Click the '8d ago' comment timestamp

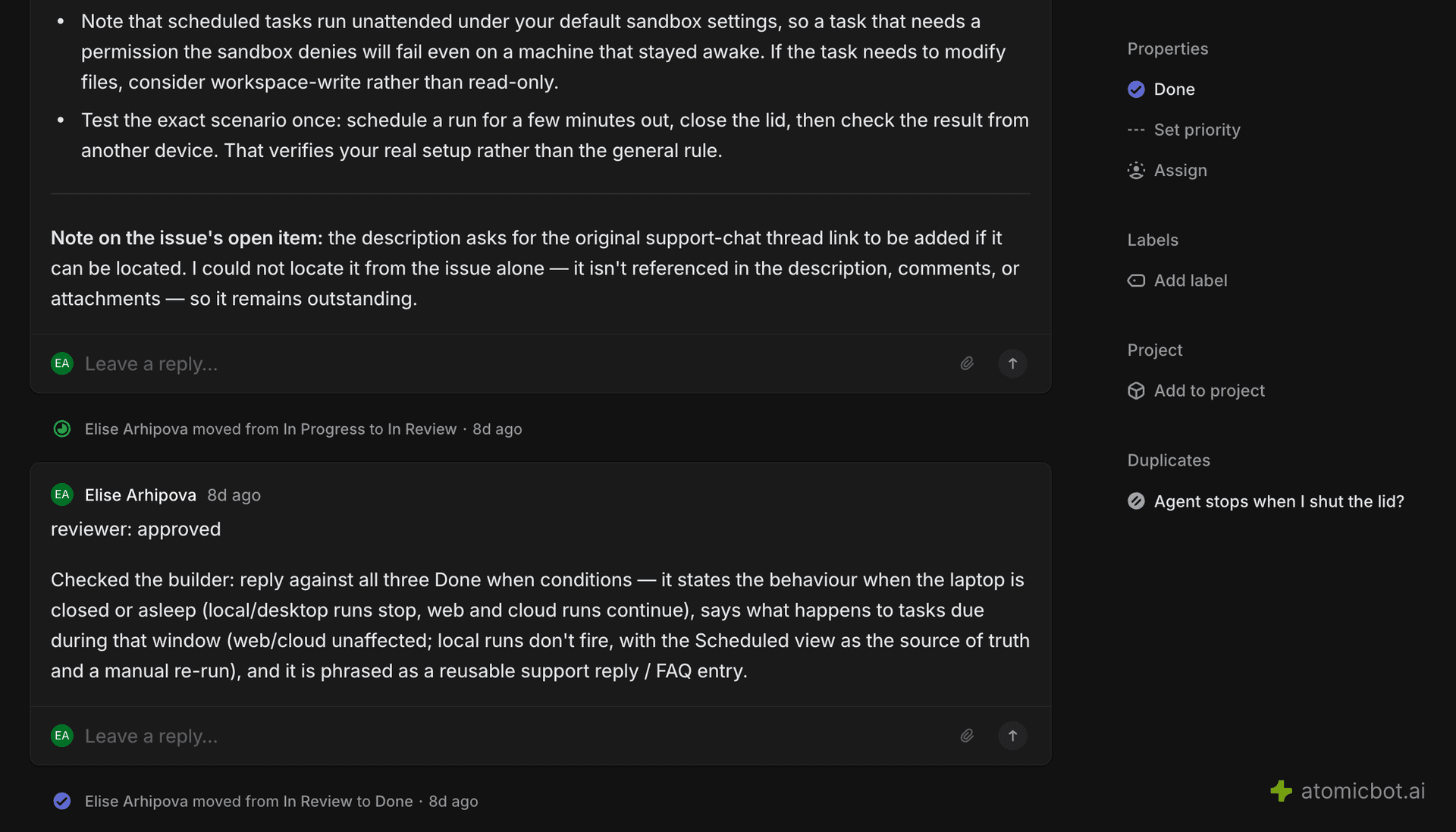tap(234, 495)
